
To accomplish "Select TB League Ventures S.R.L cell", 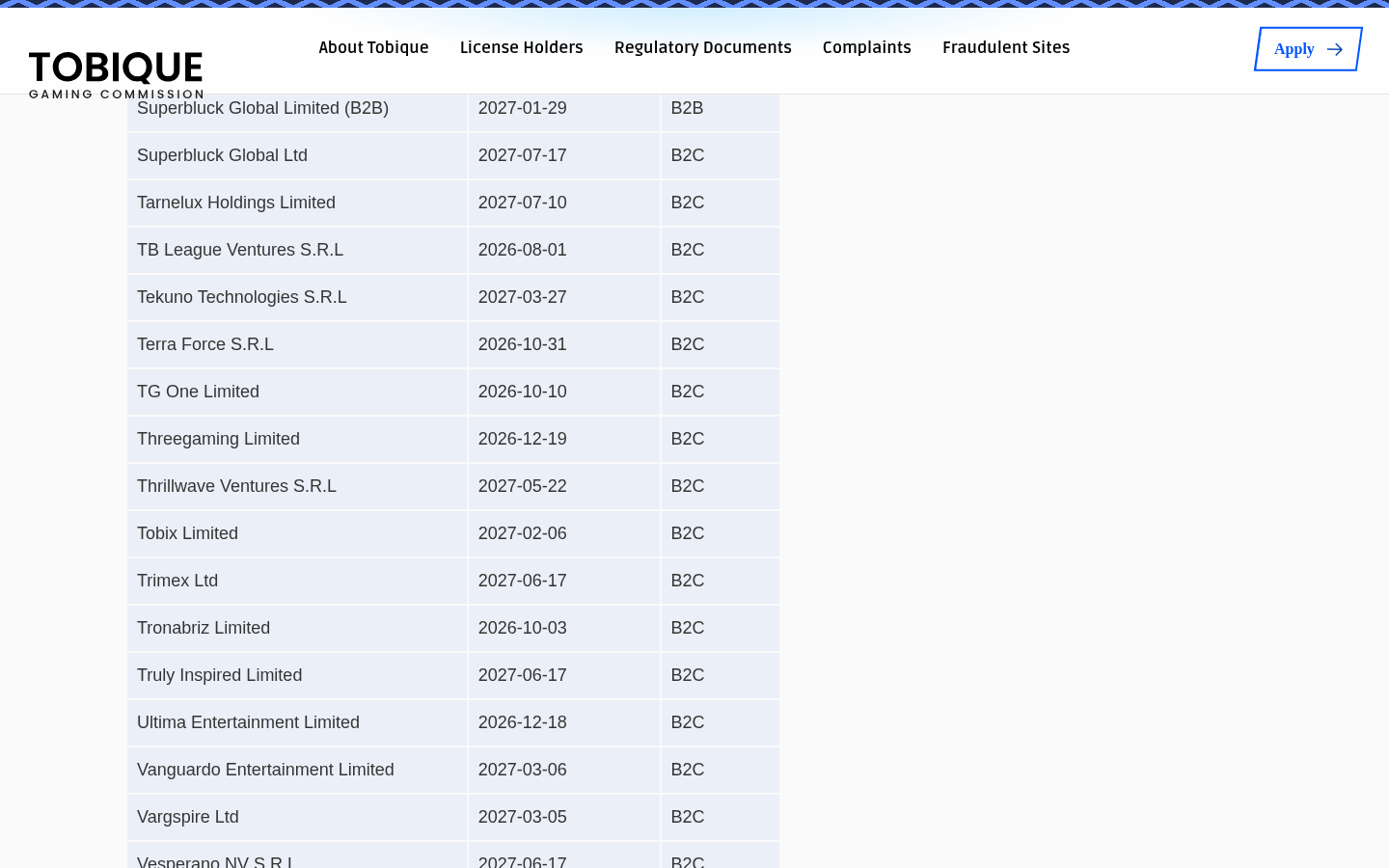I will [x=297, y=250].
